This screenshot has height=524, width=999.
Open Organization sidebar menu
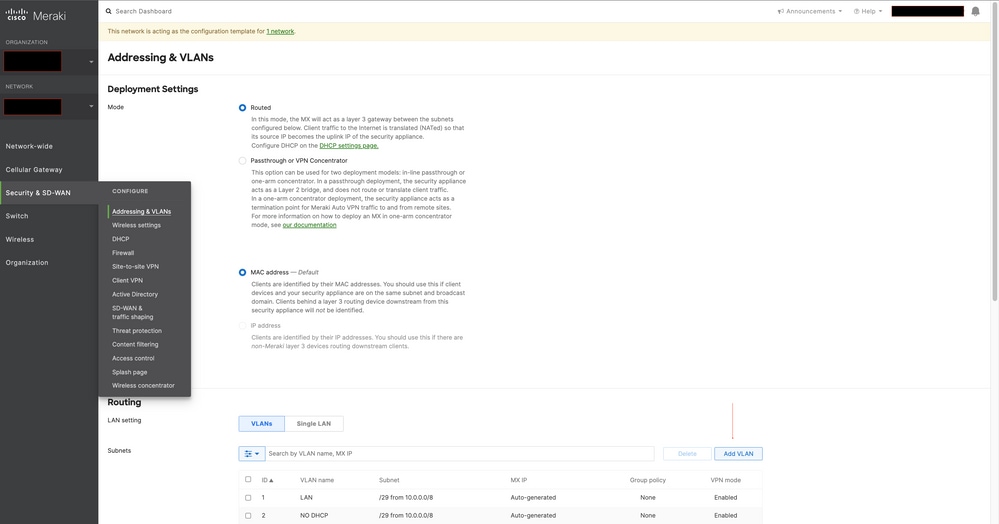(27, 263)
